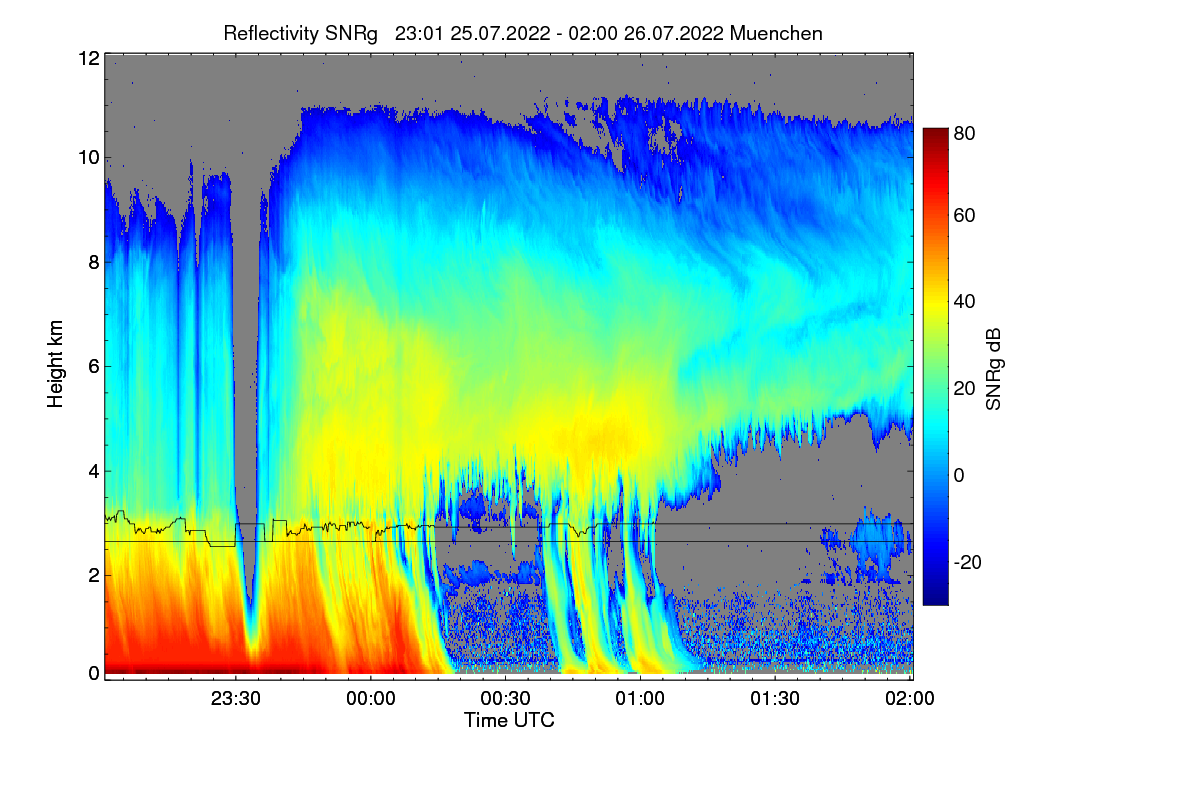Viewport: 1200px width, 800px height.
Task: Click the height tick label '0'
Action: click(x=93, y=673)
